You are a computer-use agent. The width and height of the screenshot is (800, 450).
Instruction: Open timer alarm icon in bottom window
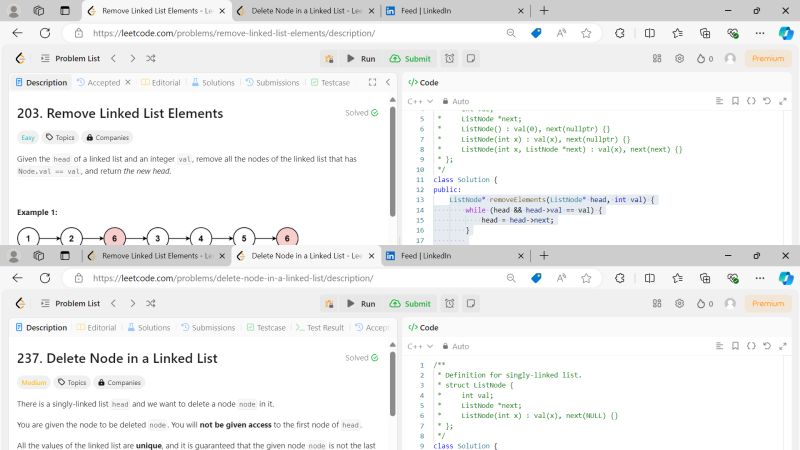tap(449, 304)
